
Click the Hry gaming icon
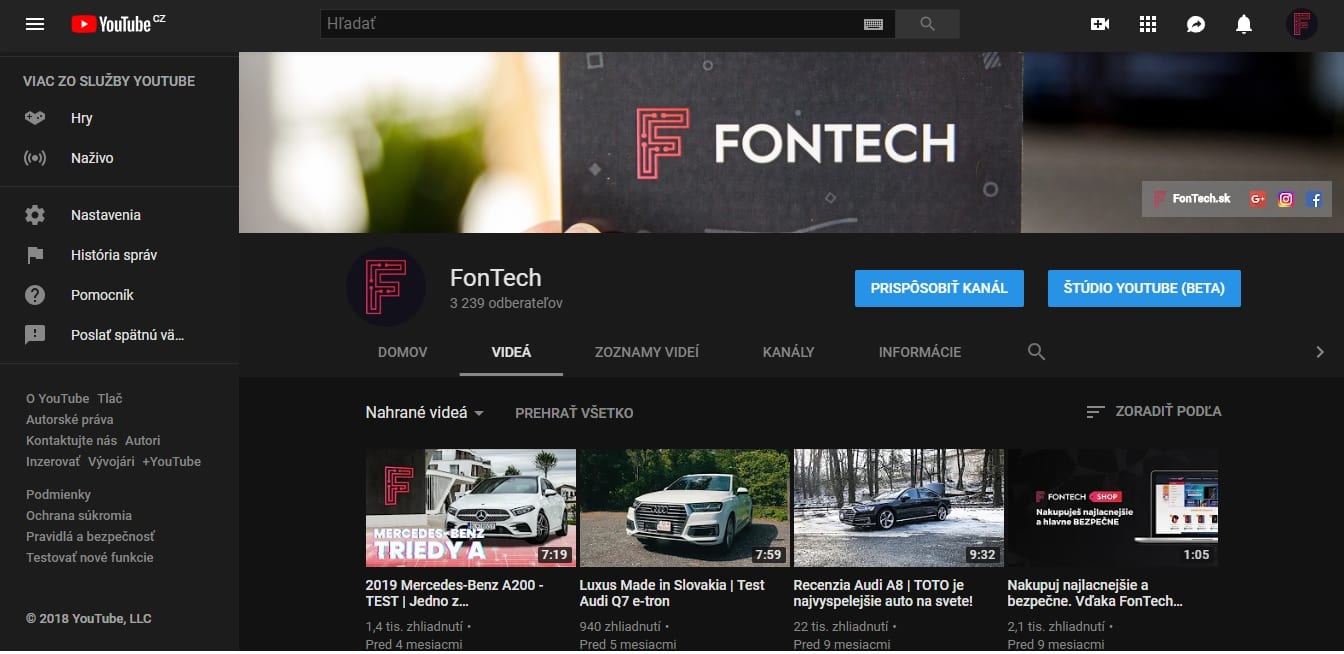pyautogui.click(x=35, y=118)
